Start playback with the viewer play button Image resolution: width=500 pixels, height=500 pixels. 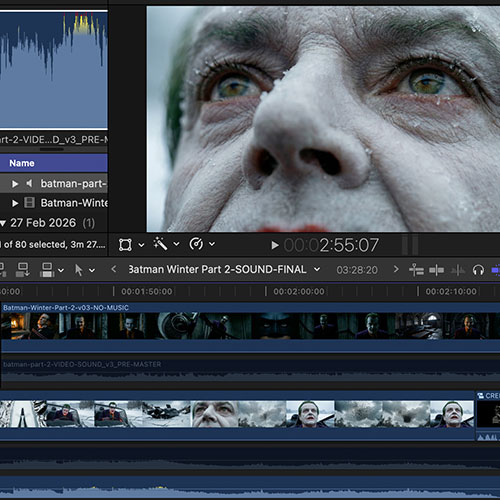coord(274,245)
